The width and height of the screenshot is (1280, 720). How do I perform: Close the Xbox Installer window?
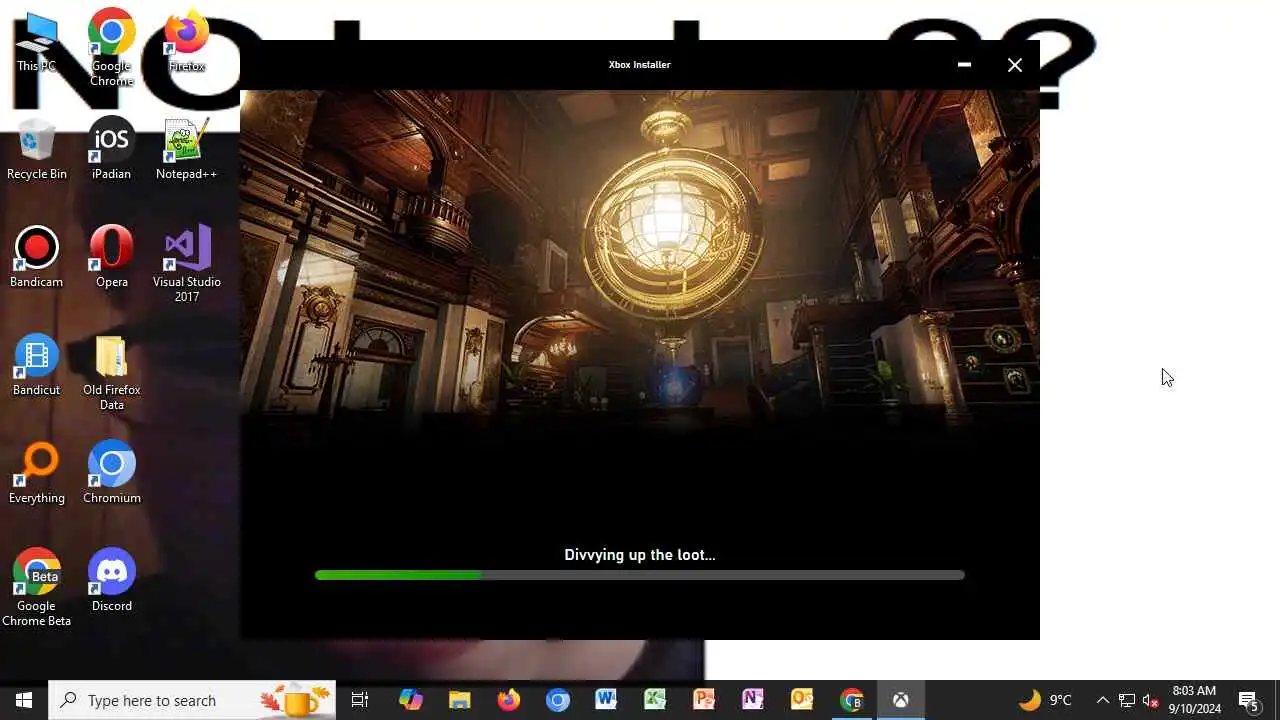pyautogui.click(x=1014, y=65)
